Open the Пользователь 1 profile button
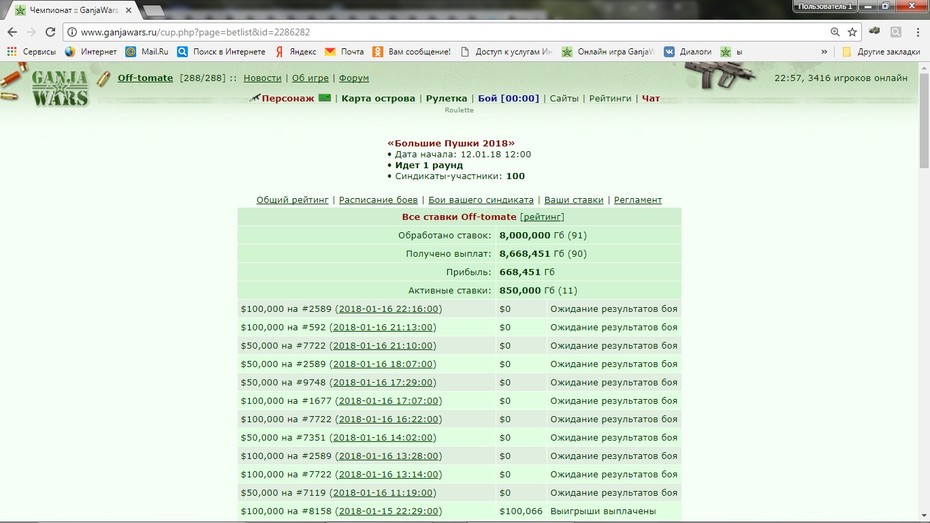Image resolution: width=930 pixels, height=523 pixels. pos(824,6)
